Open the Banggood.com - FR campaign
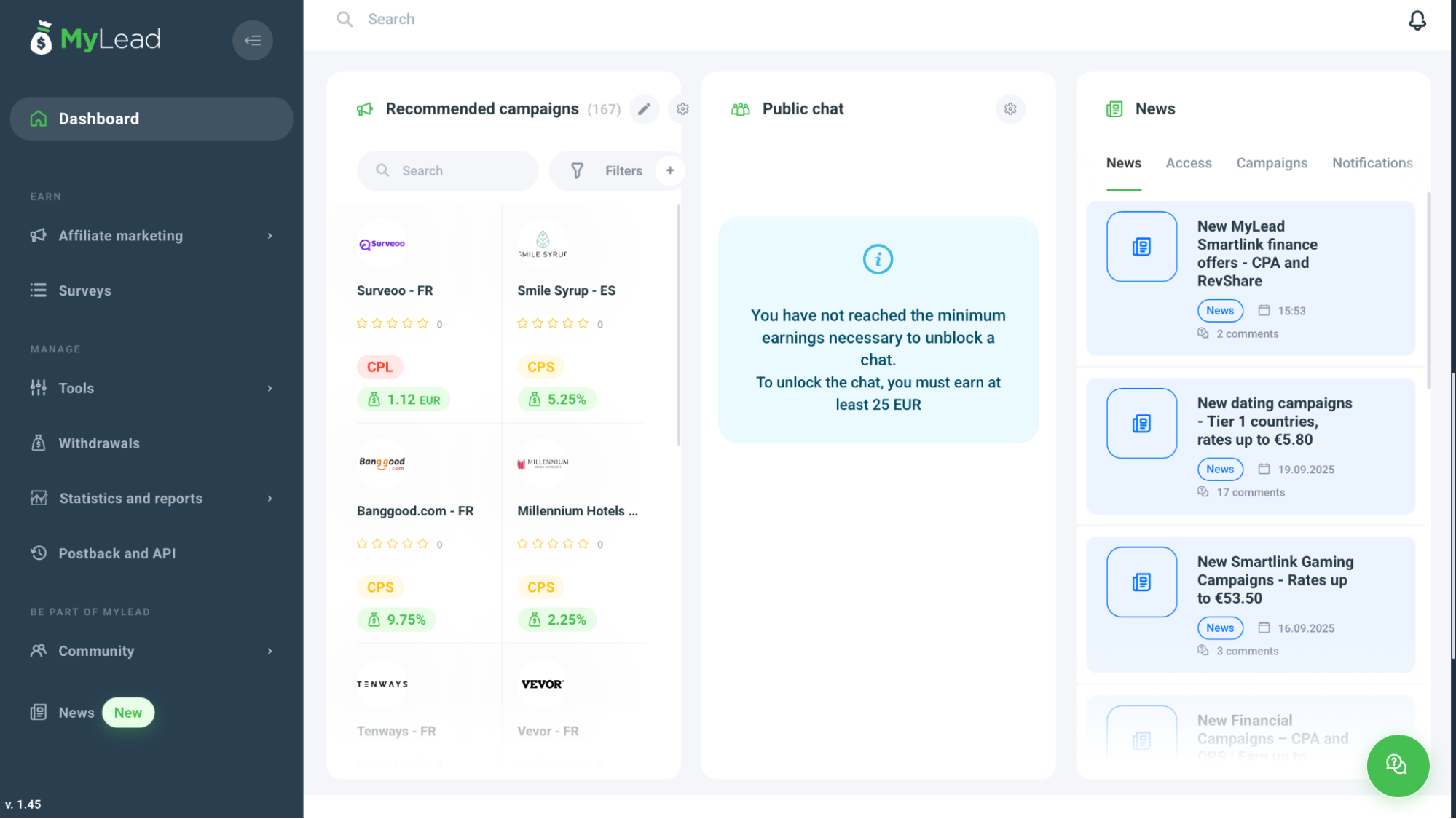Screen dimensions: 1456x819 point(415,511)
